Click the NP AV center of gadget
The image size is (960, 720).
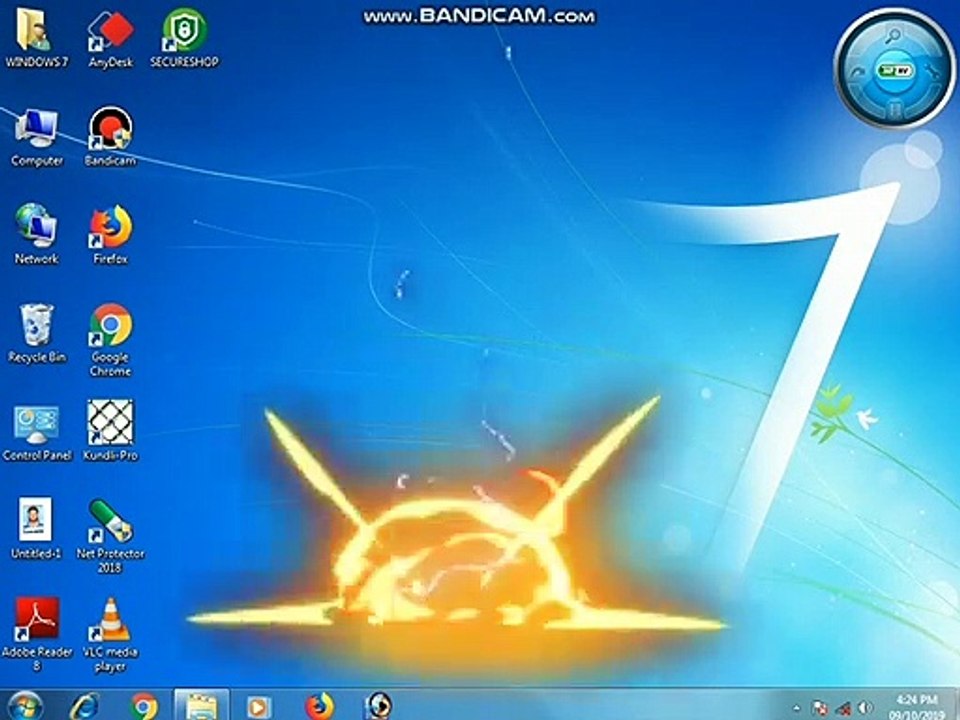coord(894,71)
